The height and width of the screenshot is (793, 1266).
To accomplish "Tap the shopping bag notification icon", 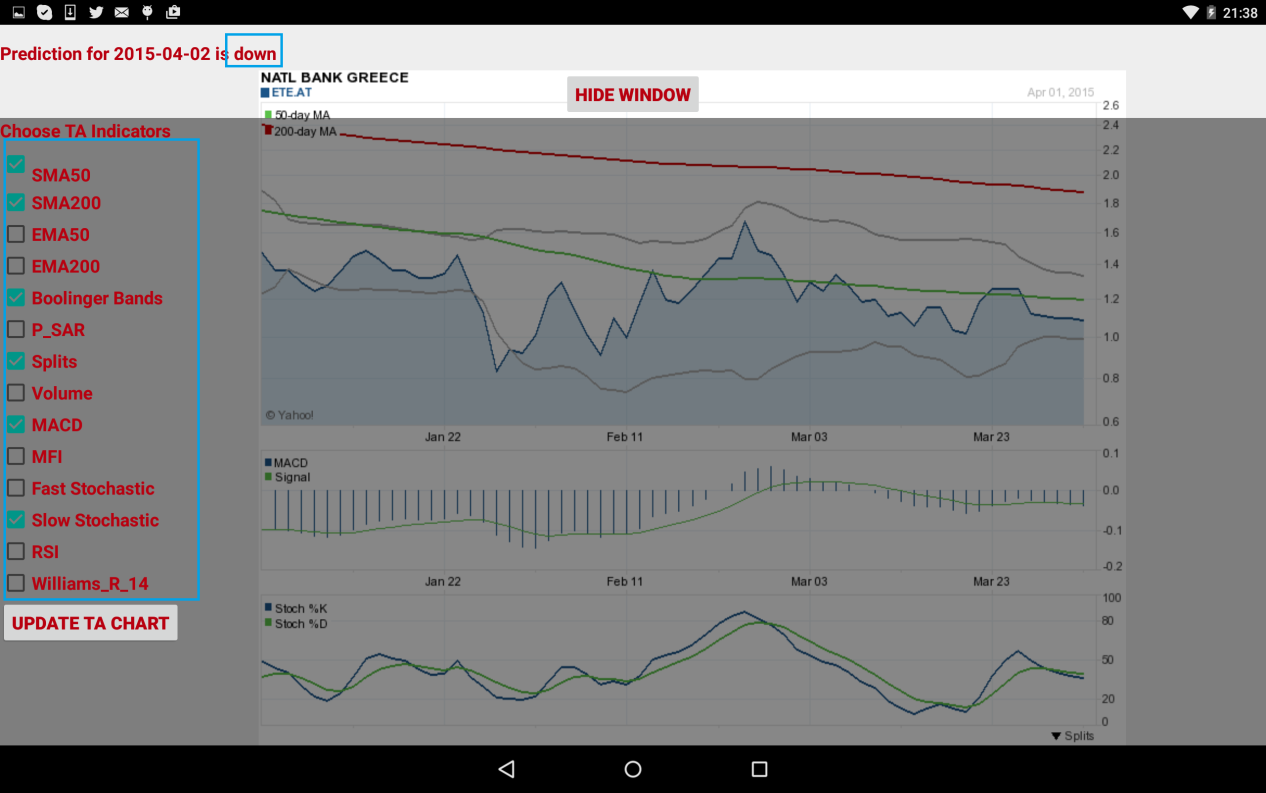I will [174, 12].
